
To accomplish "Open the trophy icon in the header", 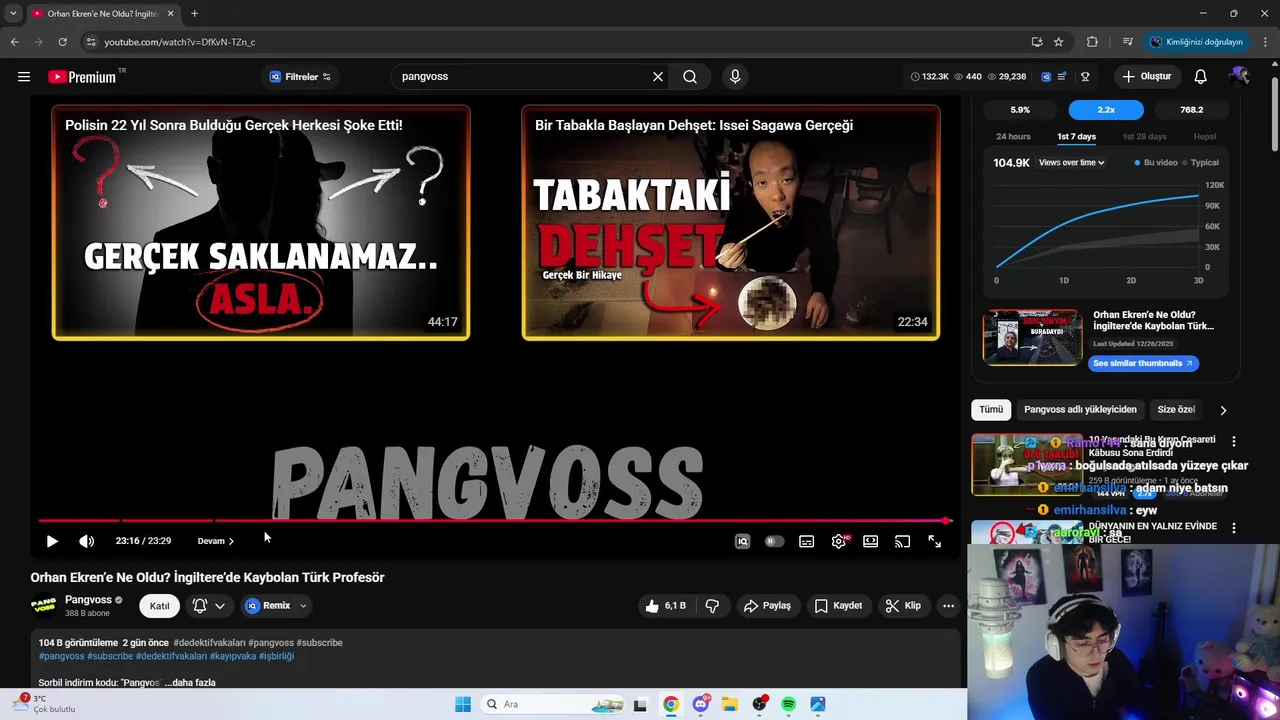I will coord(1085,77).
